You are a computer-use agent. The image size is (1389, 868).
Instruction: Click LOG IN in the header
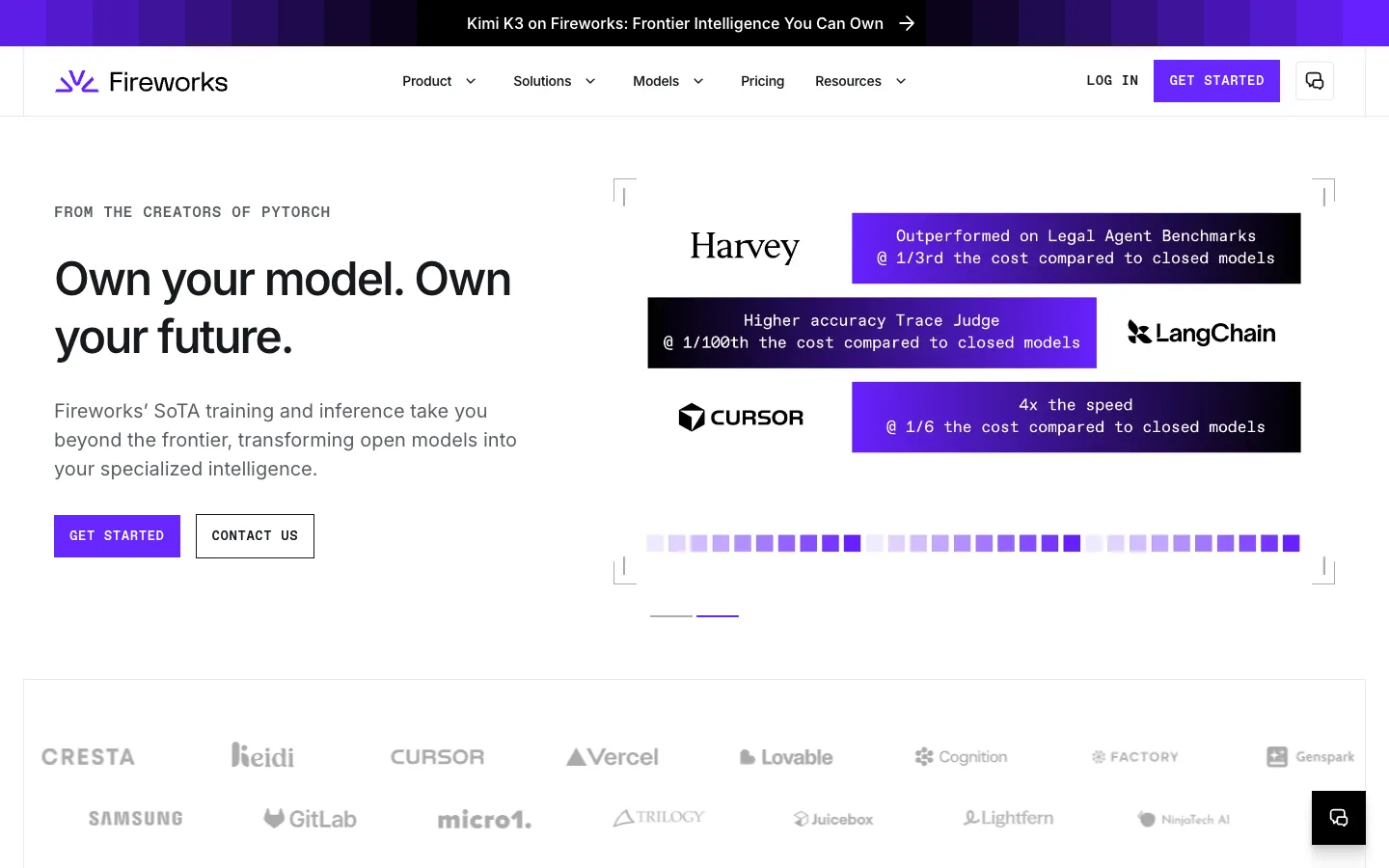[1112, 81]
